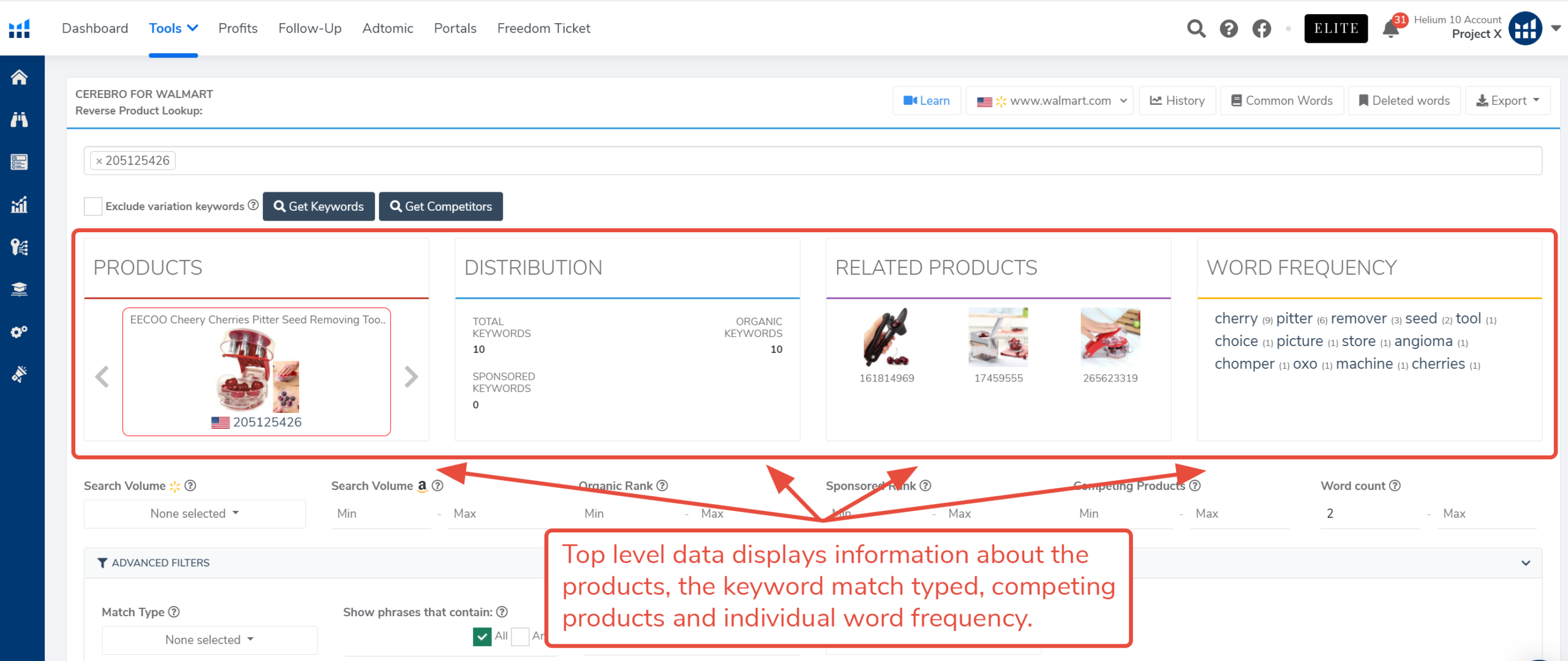This screenshot has width=1568, height=661.
Task: Uncheck the All phrases checkbox
Action: coord(482,636)
